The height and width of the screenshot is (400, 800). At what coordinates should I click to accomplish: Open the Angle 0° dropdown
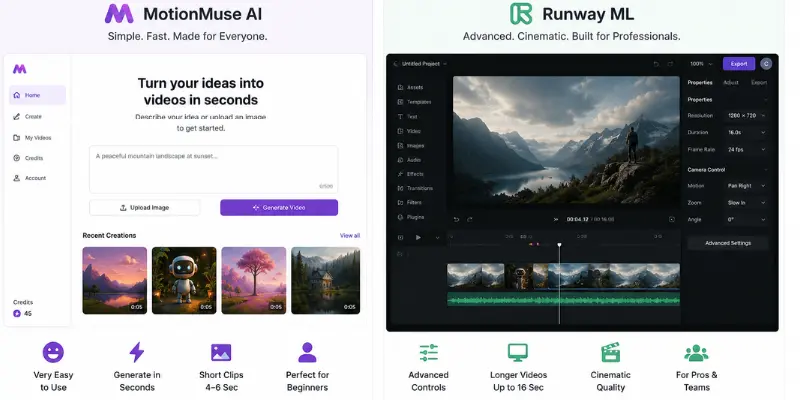pos(746,219)
